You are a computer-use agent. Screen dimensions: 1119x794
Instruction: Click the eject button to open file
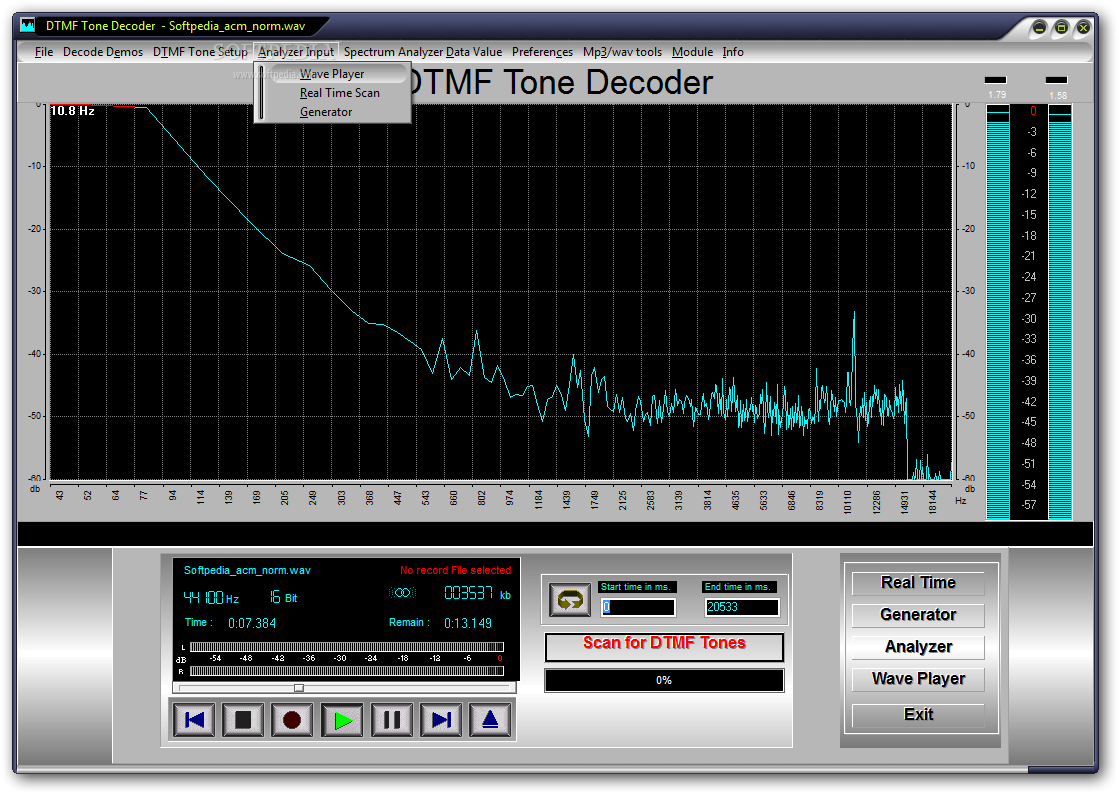[490, 720]
